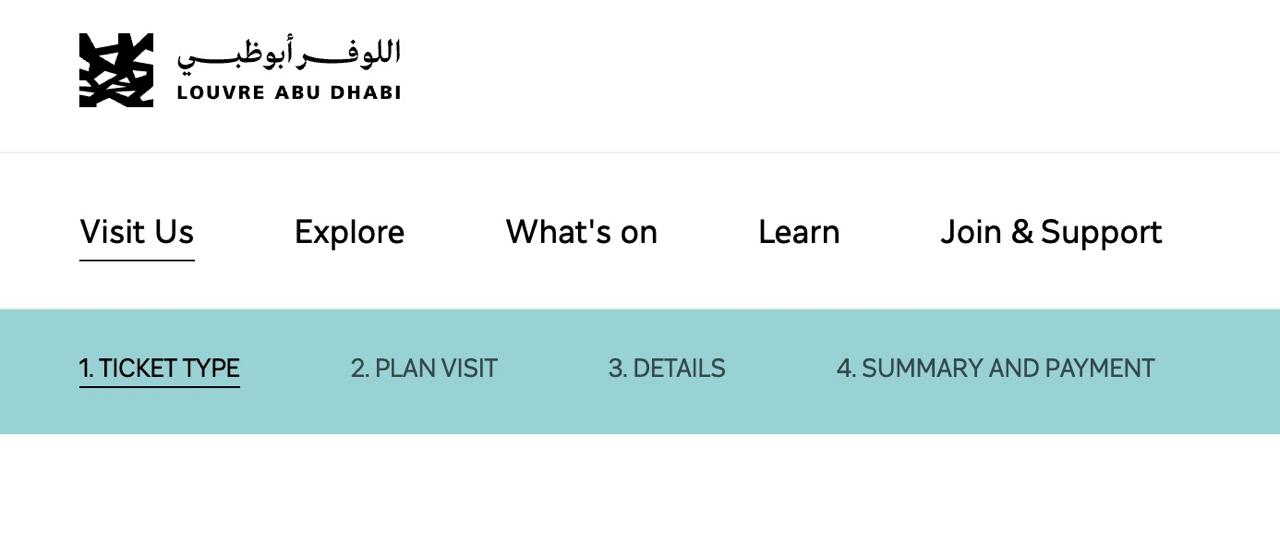The height and width of the screenshot is (534, 1280).
Task: Select the 1. Ticket Type step
Action: point(160,369)
